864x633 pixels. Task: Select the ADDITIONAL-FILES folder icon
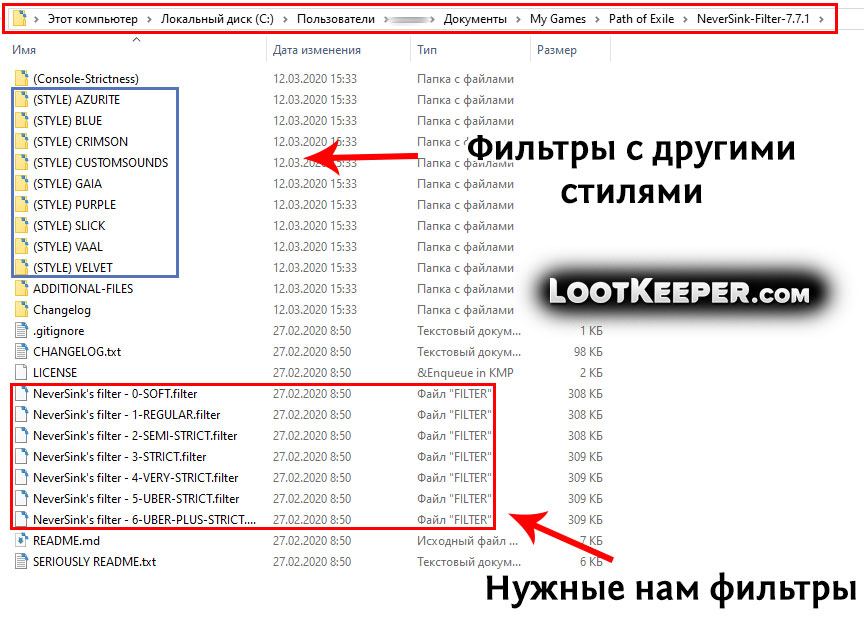tap(21, 288)
